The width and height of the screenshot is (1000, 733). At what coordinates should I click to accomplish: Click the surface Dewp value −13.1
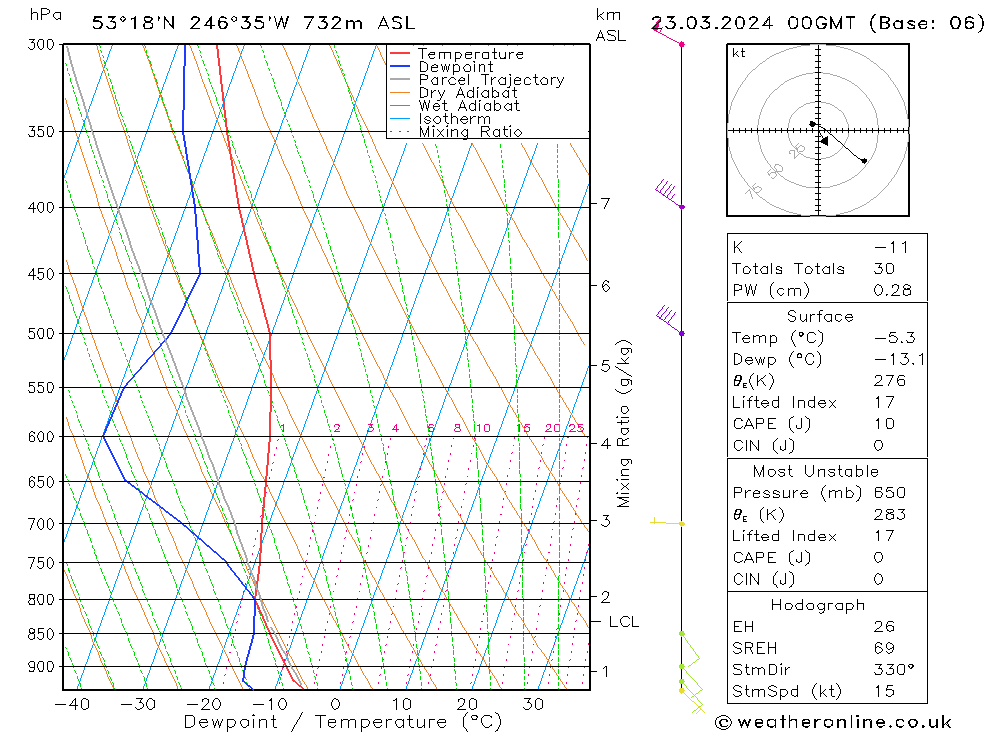tap(899, 360)
